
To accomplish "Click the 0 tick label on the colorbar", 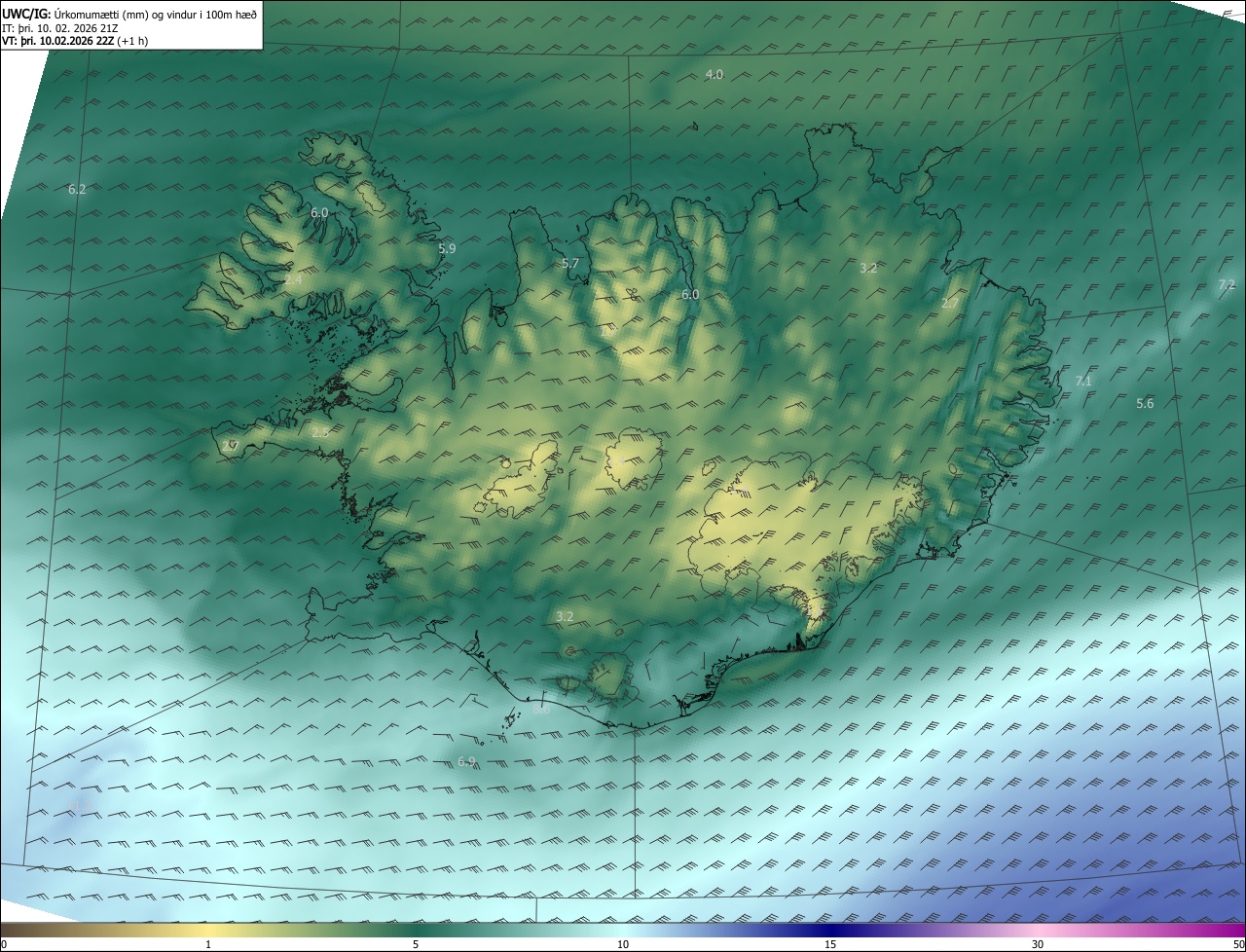I will click(4, 944).
